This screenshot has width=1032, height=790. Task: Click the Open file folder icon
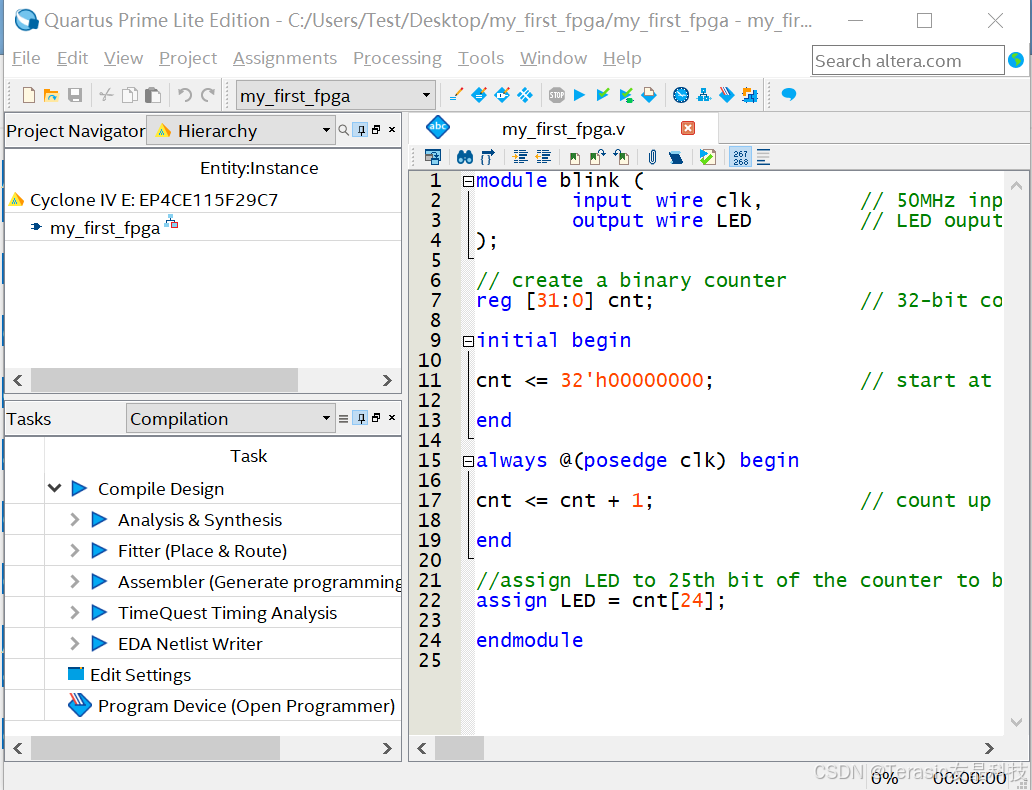[x=51, y=95]
